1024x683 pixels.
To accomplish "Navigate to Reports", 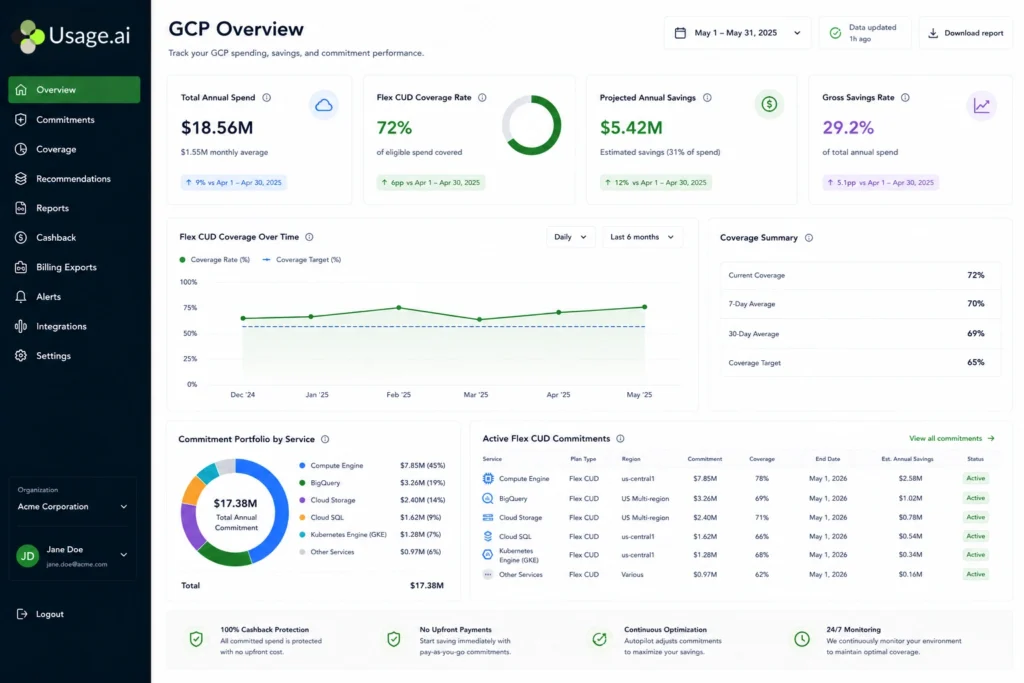I will tap(52, 208).
